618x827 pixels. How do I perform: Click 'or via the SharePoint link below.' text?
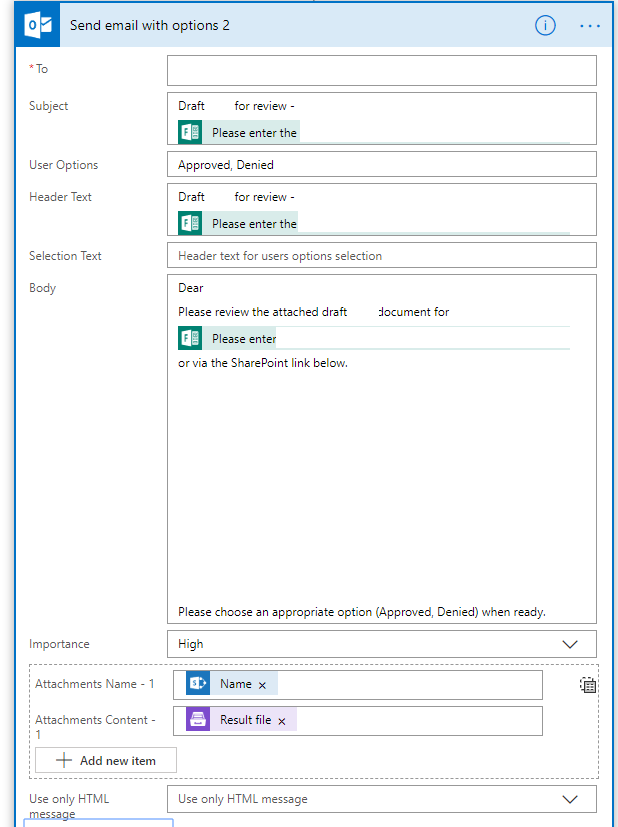click(263, 363)
